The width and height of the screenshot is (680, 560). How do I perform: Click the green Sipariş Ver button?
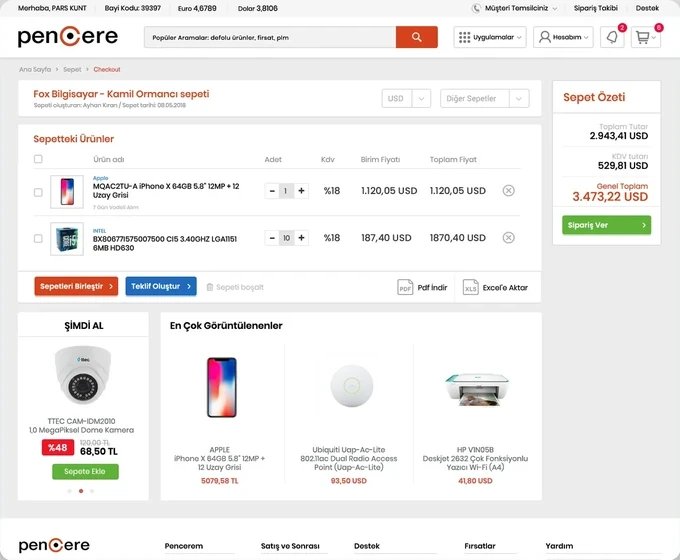coord(606,225)
